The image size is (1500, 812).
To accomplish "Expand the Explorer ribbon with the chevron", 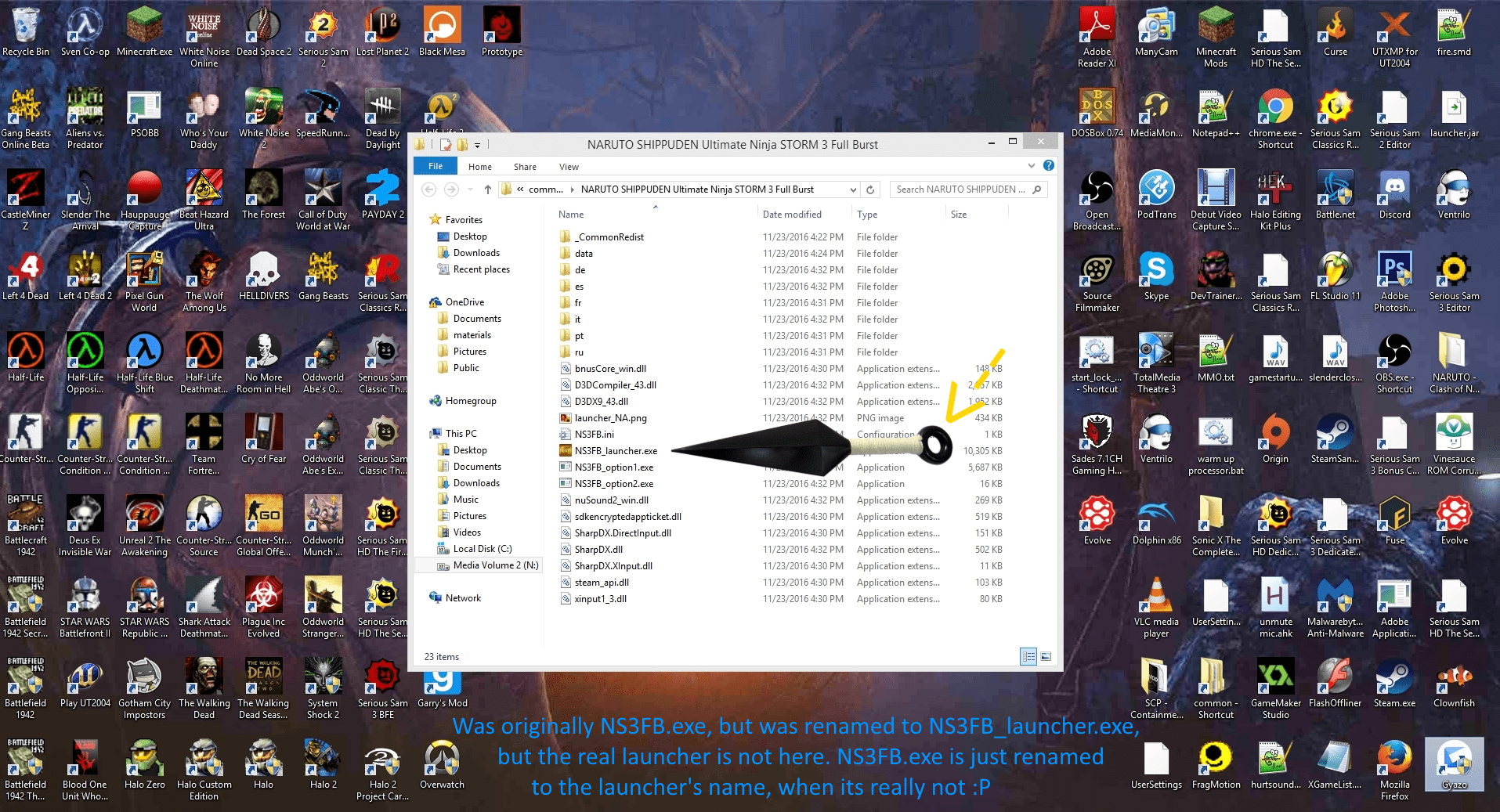I will [x=1032, y=165].
